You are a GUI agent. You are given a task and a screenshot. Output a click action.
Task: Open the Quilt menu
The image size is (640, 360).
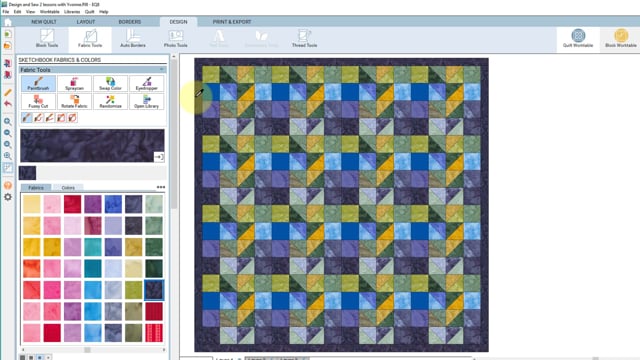pos(90,12)
